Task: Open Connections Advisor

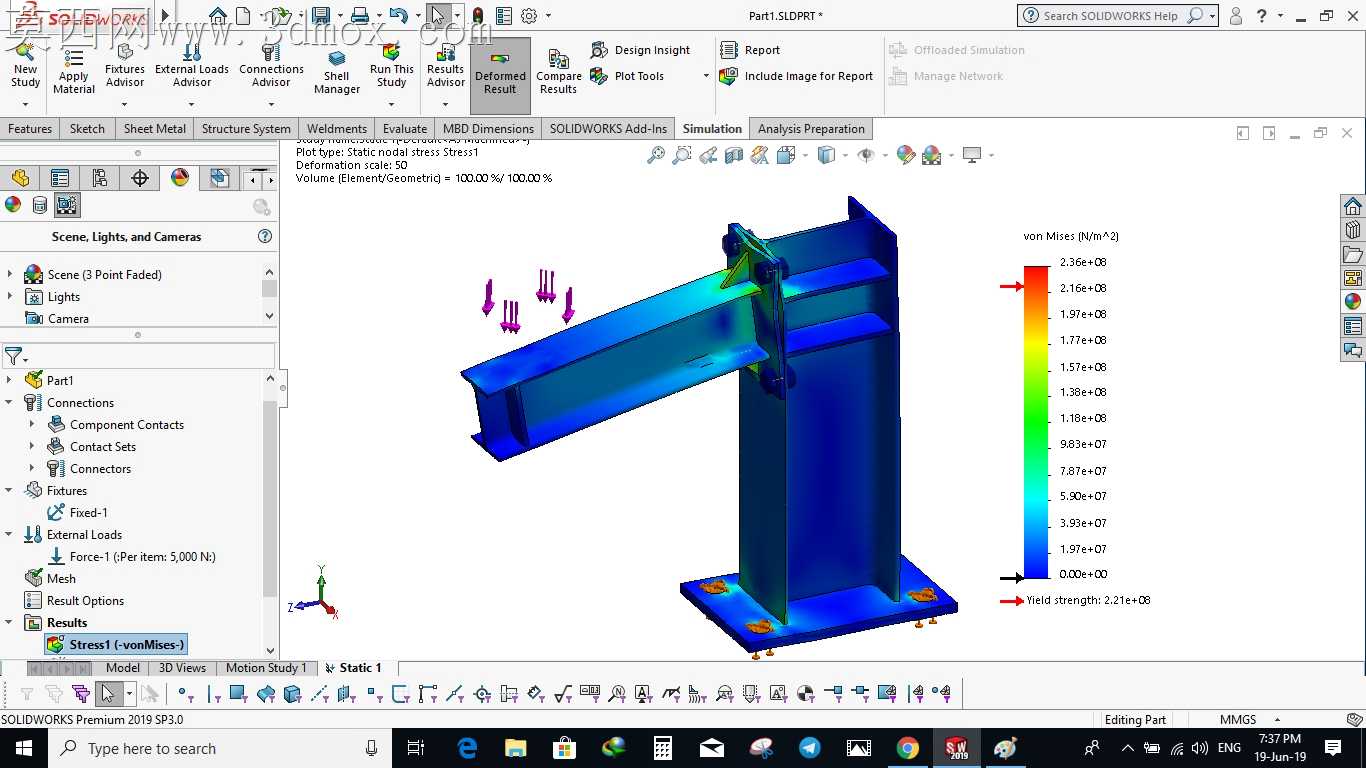Action: tap(271, 66)
